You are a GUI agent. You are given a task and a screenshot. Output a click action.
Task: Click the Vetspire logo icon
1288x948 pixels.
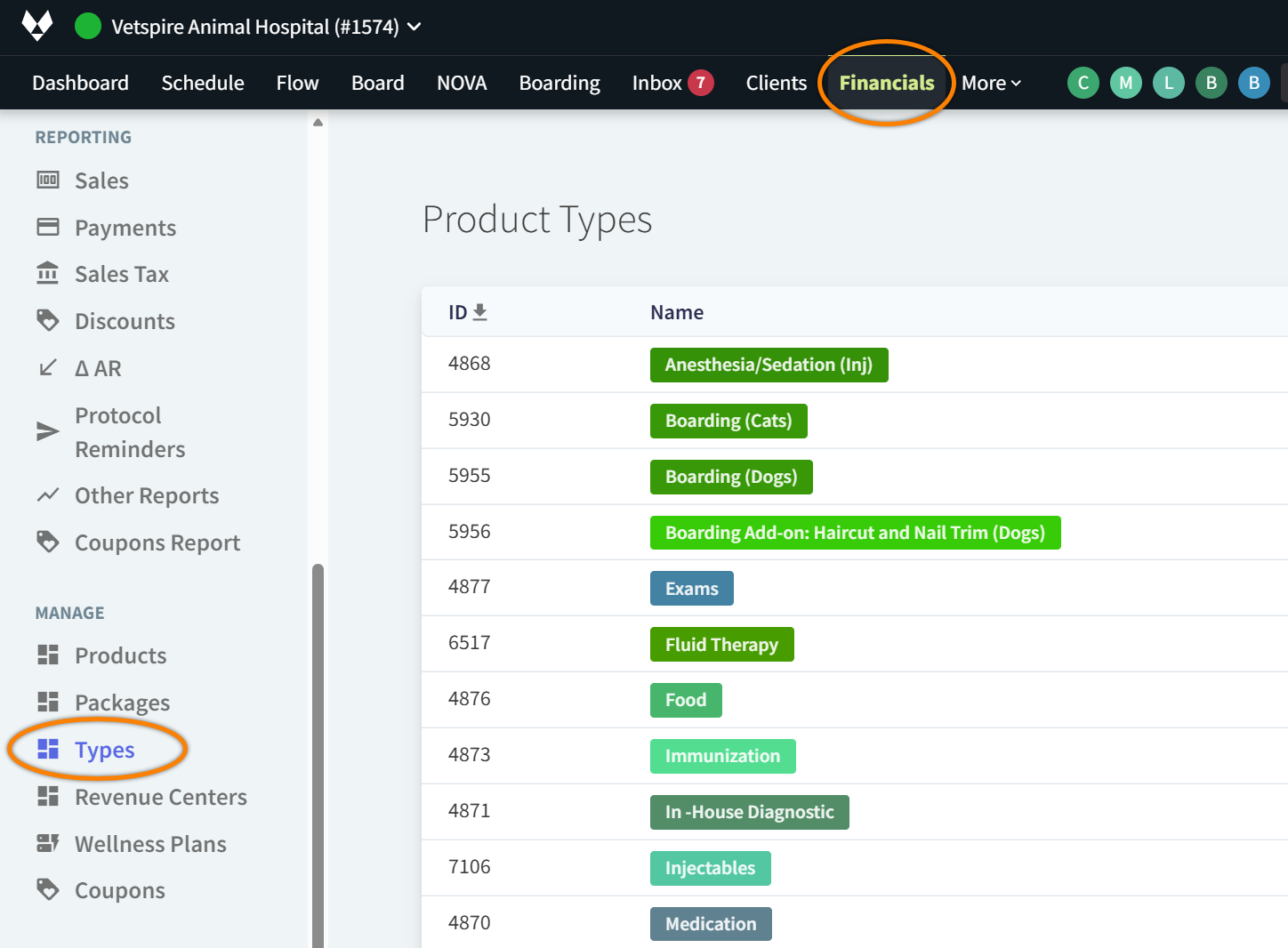click(37, 26)
